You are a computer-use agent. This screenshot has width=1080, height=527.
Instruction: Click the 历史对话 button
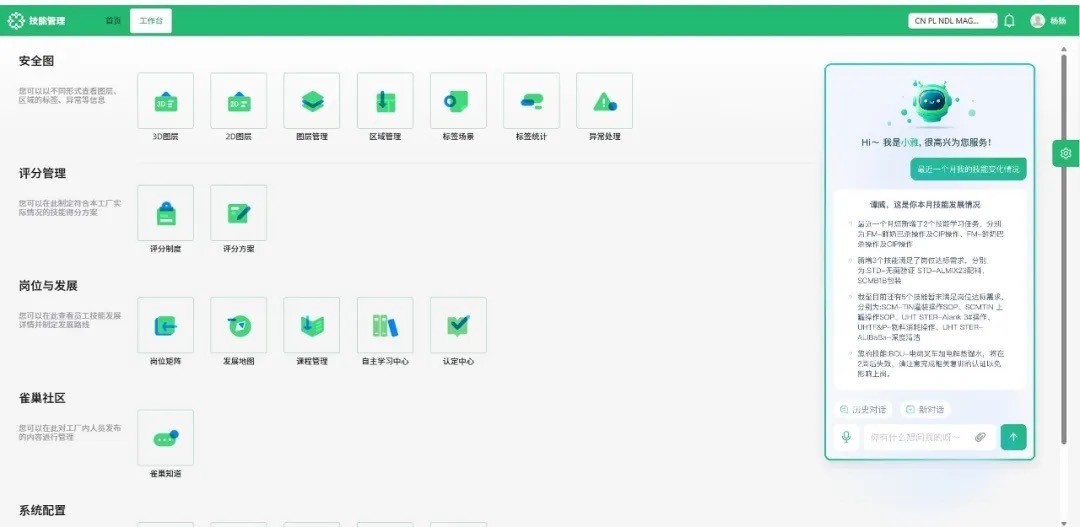tap(862, 409)
